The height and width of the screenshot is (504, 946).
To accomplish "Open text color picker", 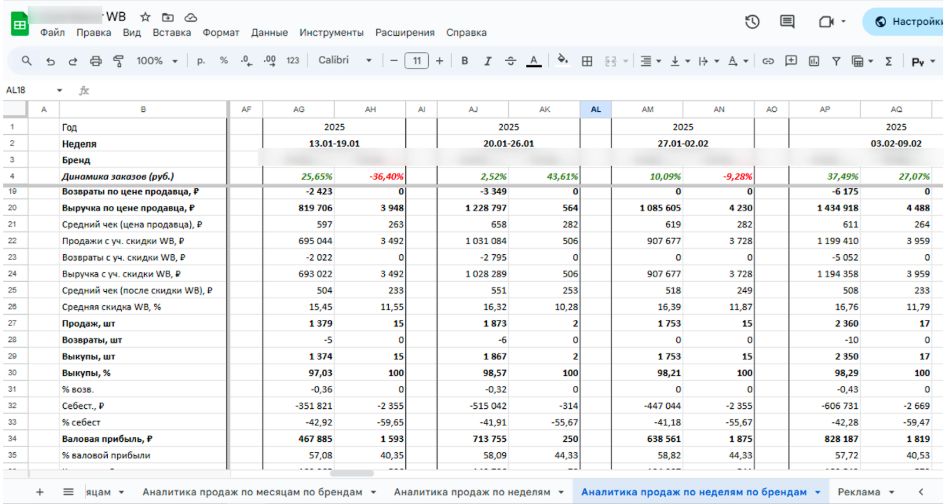I will pos(533,60).
